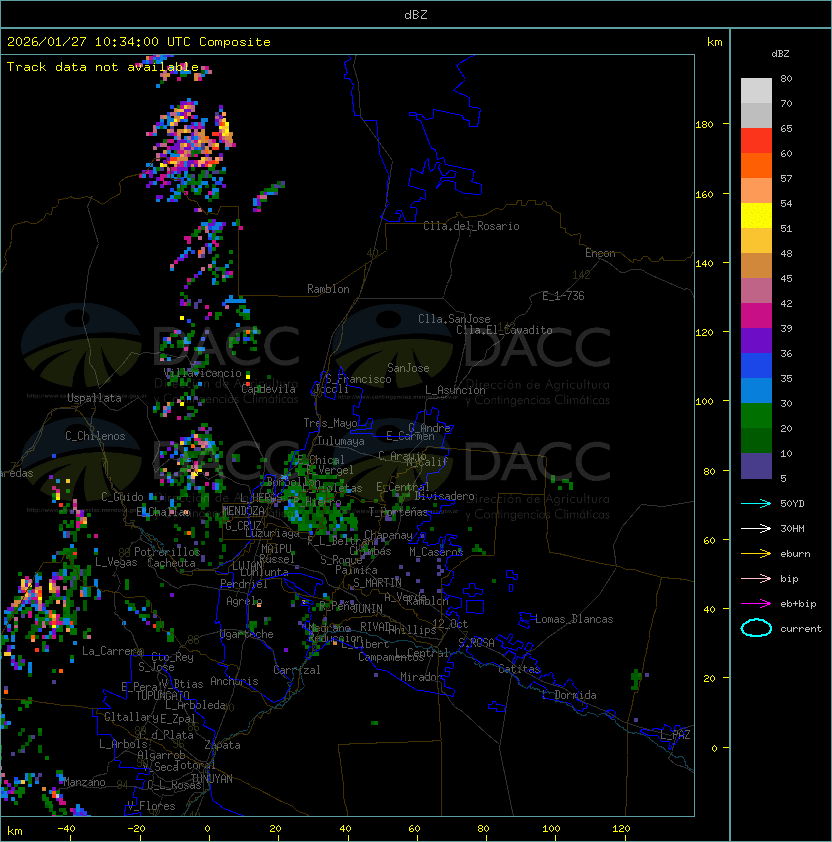Viewport: 832px width, 842px height.
Task: Select the yellow eburn arrow symbol
Action: click(x=756, y=554)
